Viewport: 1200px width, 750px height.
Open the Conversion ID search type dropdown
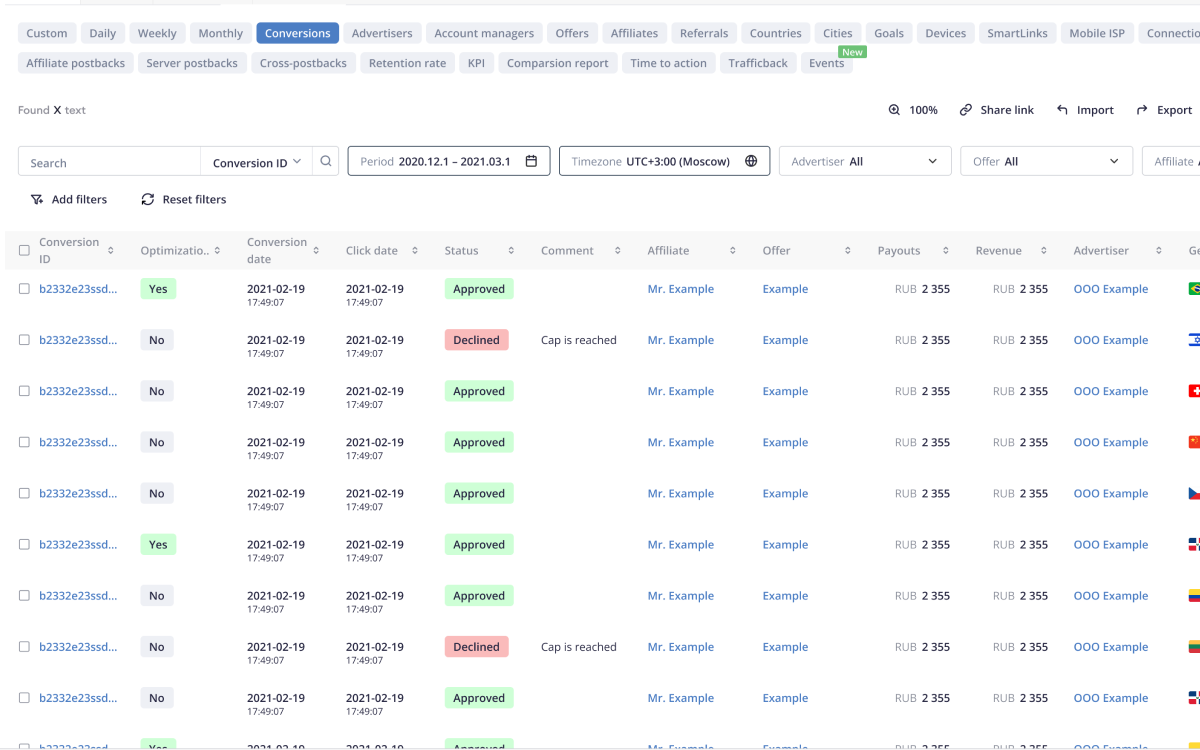(x=257, y=162)
